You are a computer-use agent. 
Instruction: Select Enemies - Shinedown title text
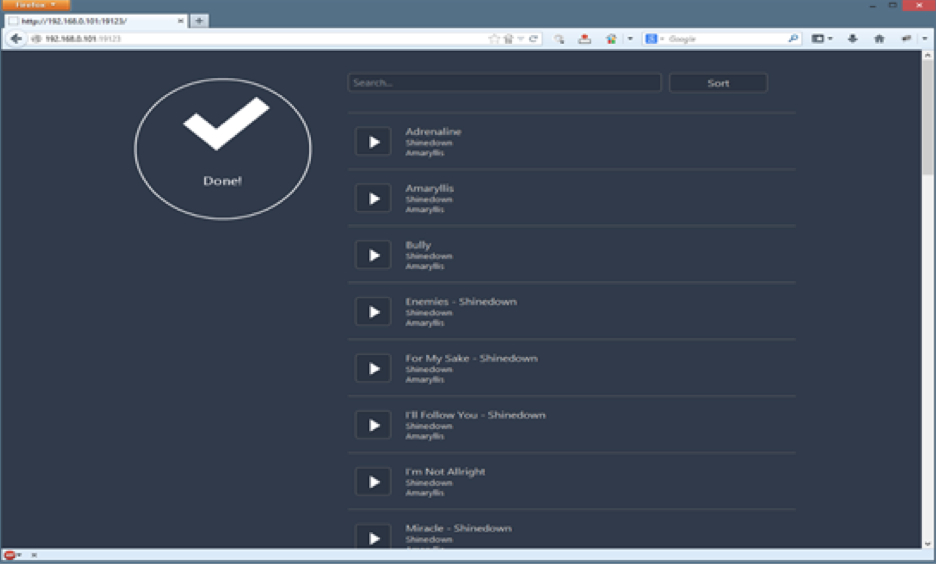click(461, 301)
